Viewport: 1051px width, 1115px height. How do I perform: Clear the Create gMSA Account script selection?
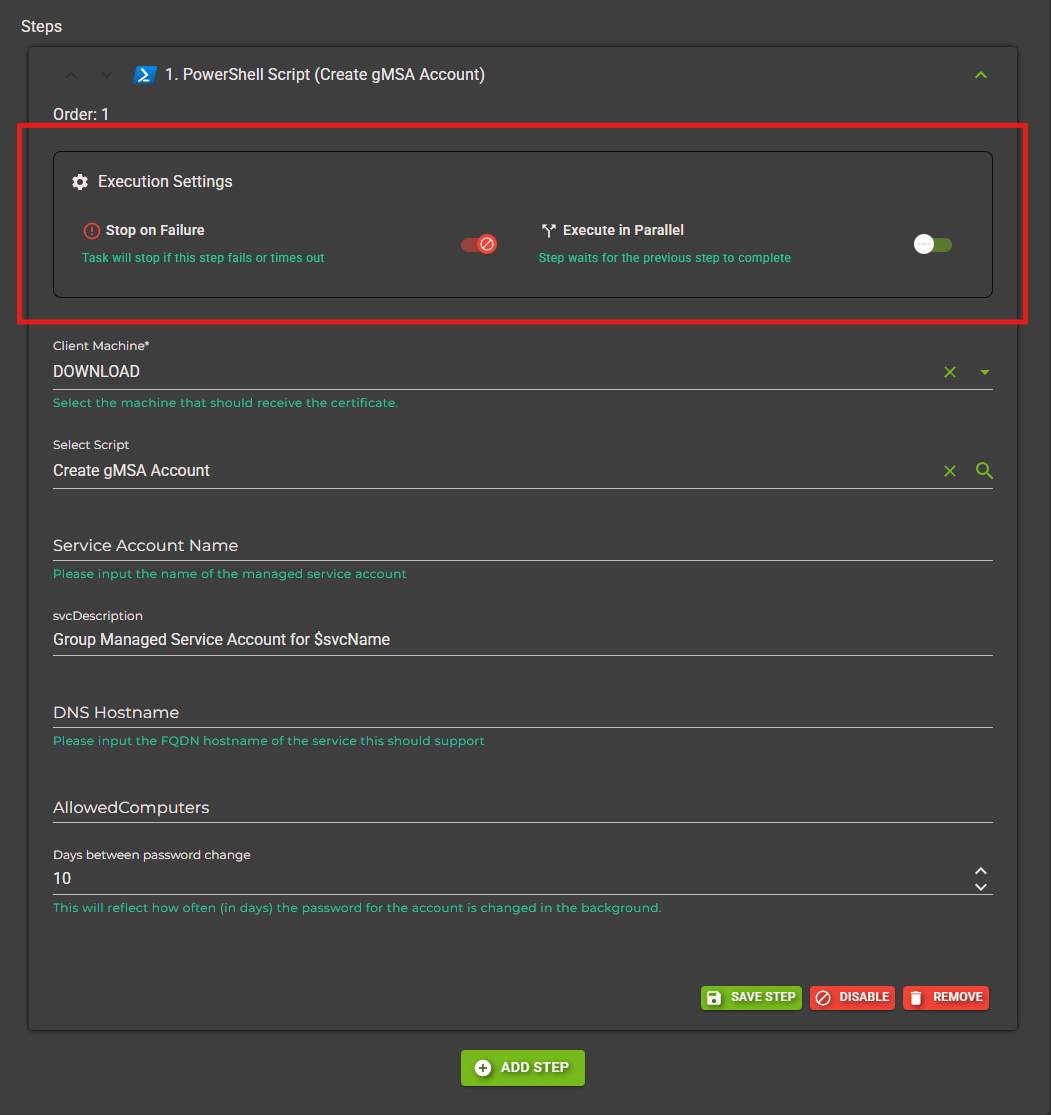(949, 470)
